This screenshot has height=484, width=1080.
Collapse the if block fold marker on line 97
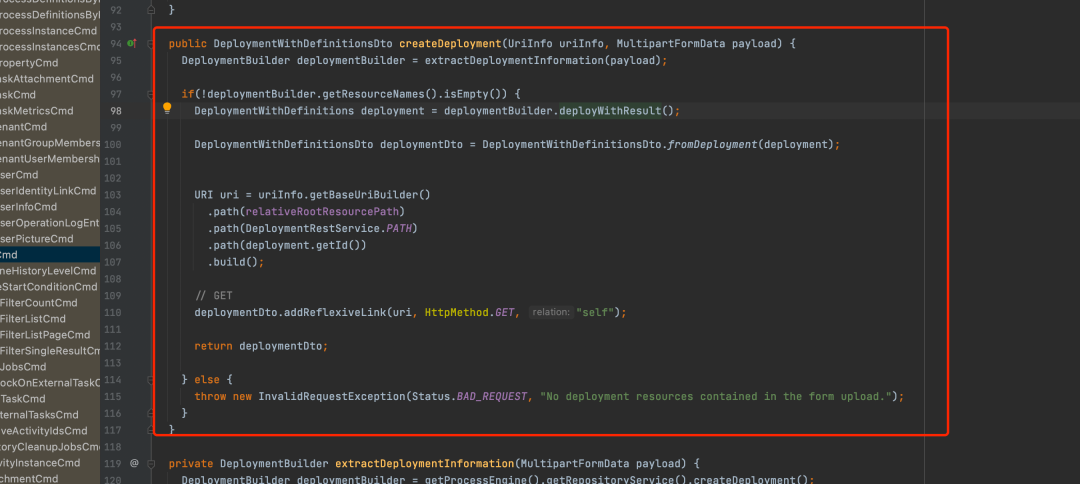150,94
